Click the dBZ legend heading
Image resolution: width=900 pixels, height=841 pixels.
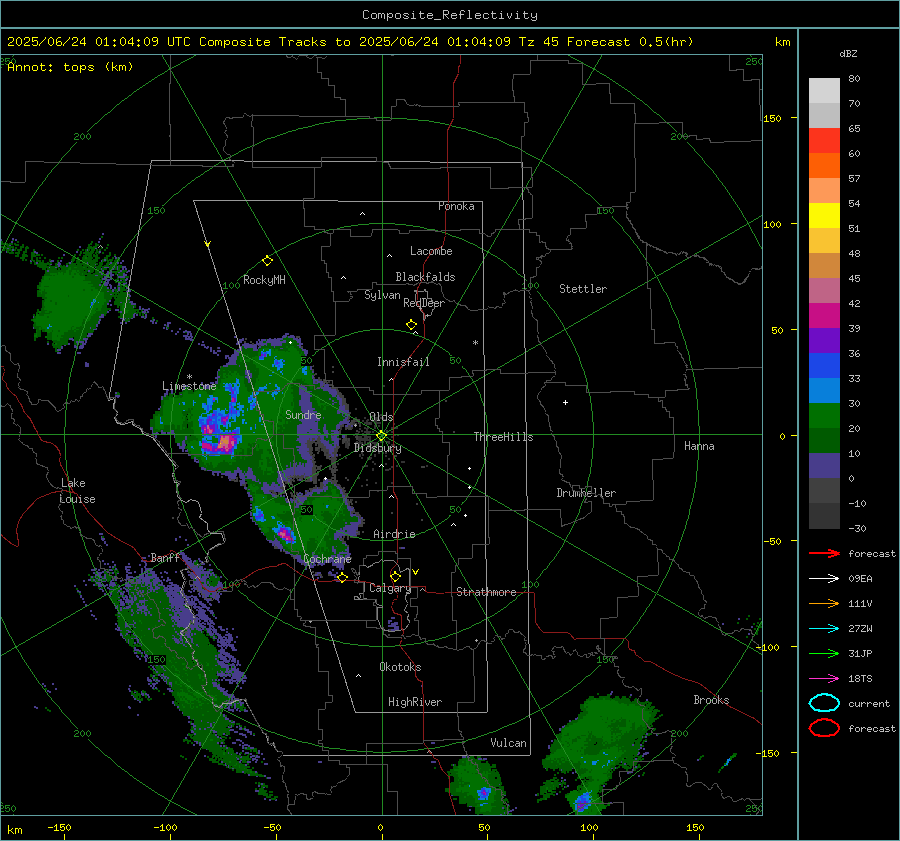(x=848, y=53)
